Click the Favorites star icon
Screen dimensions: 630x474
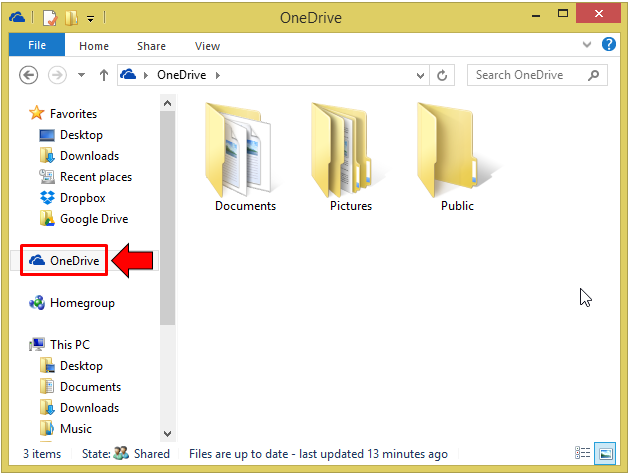pyautogui.click(x=37, y=113)
